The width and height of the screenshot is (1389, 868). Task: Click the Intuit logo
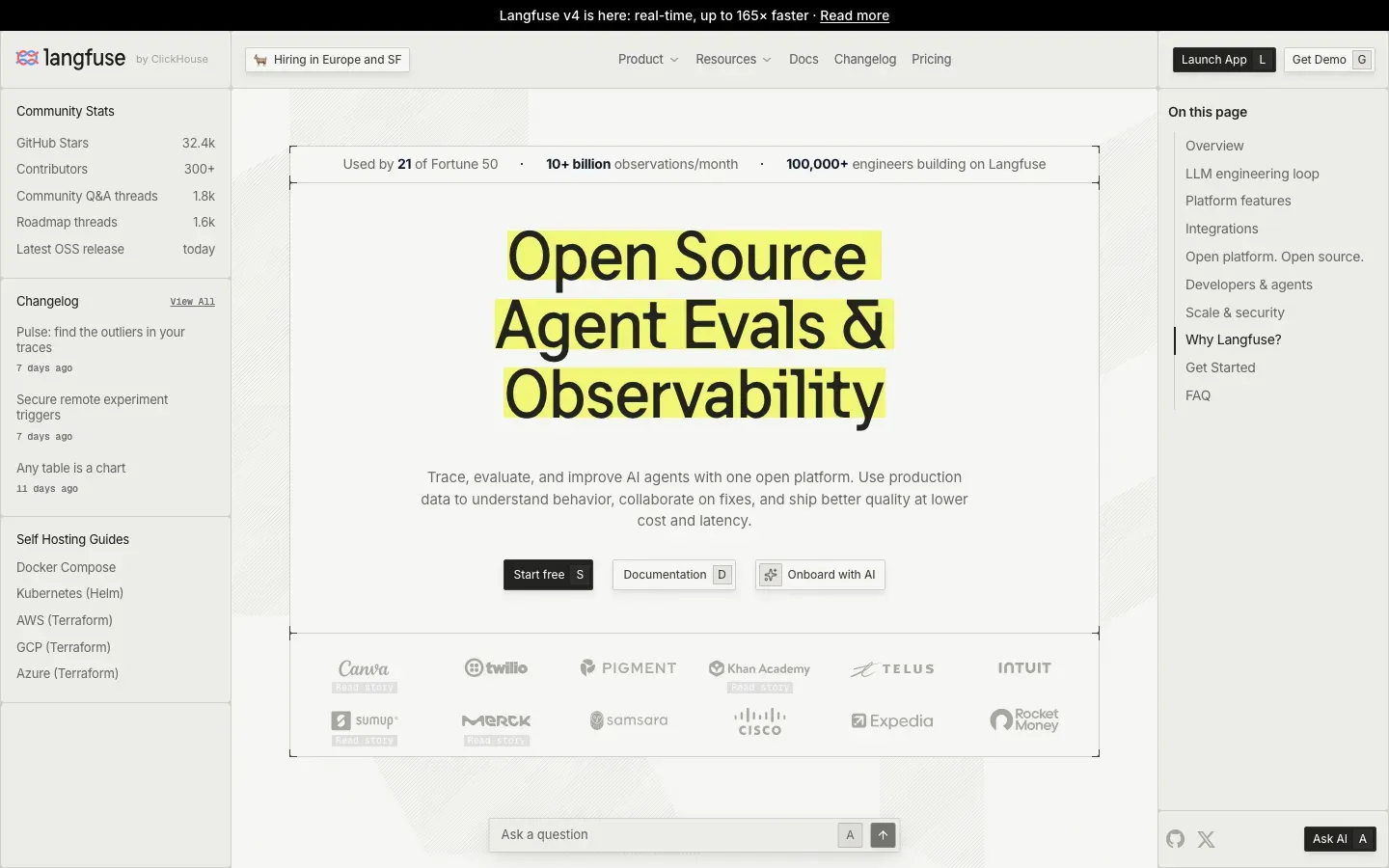coord(1024,667)
